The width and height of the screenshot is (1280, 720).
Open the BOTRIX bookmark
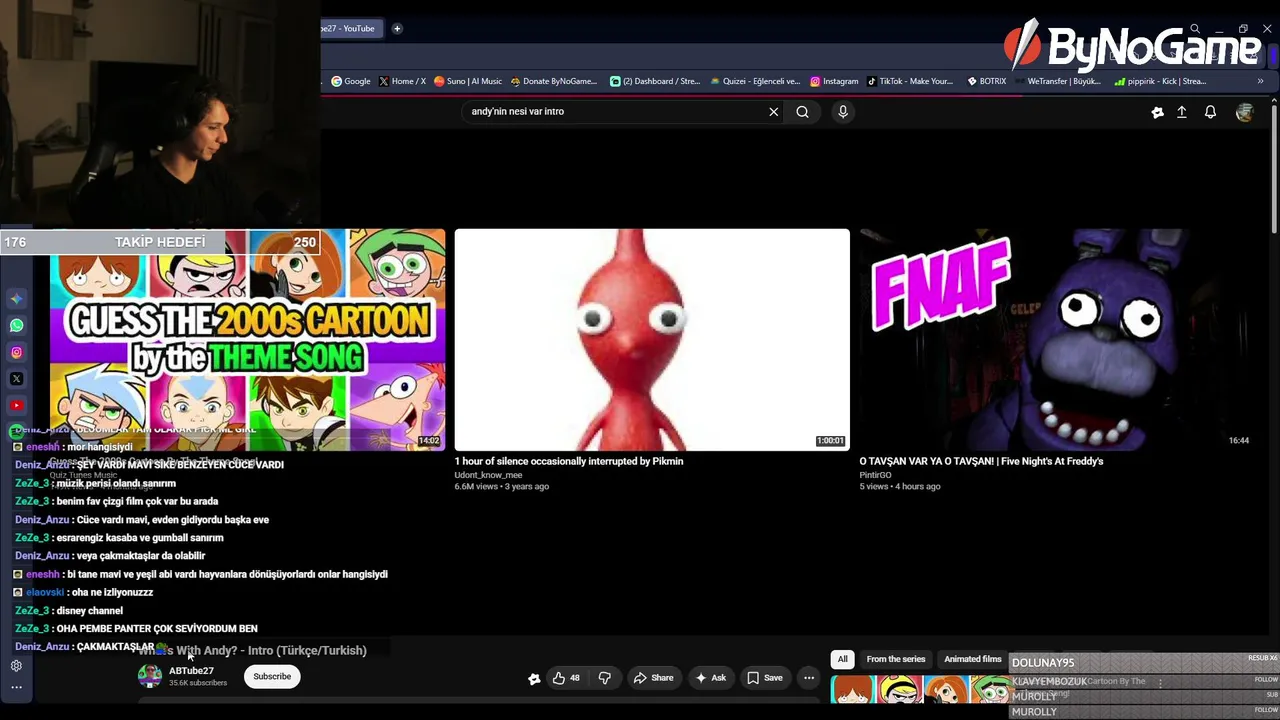[986, 81]
